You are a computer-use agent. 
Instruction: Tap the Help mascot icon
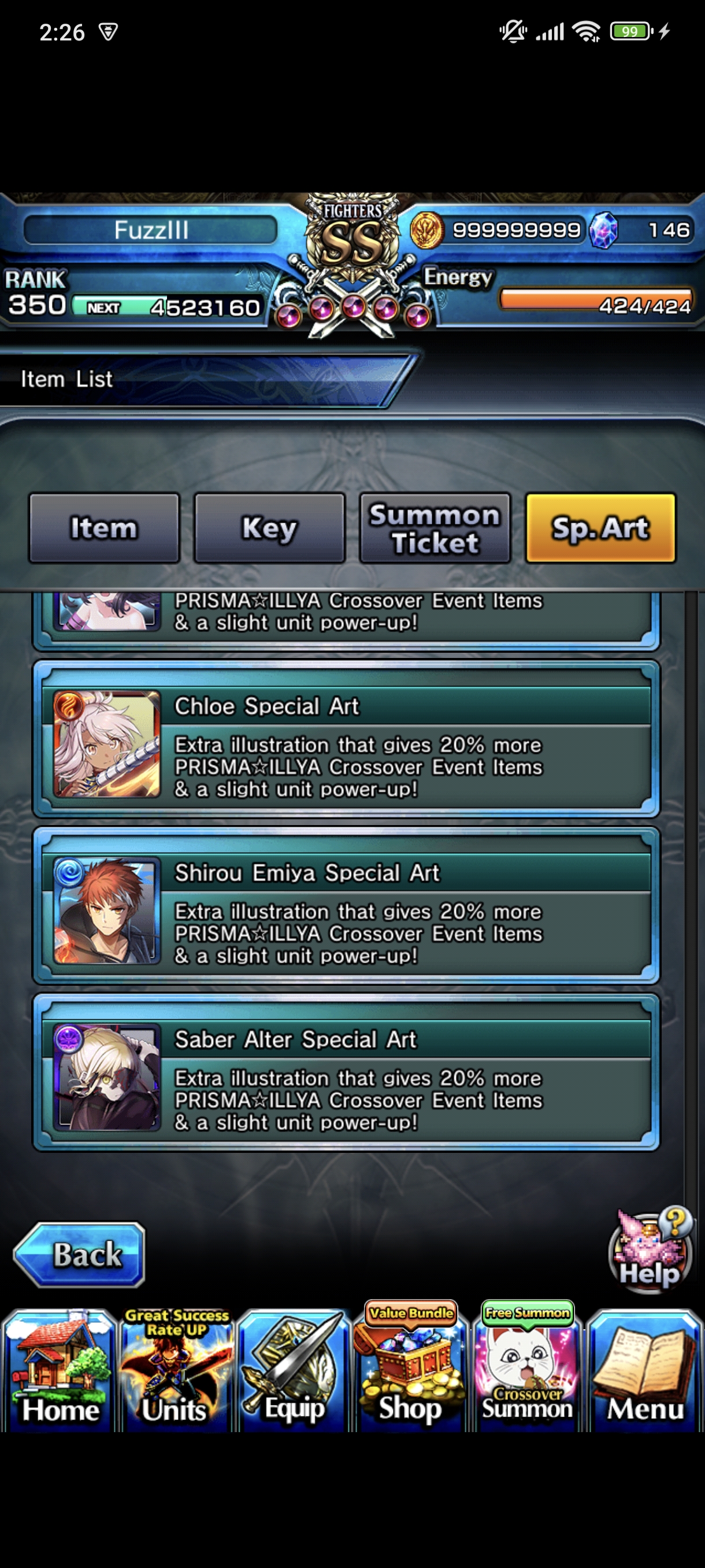[650, 1249]
